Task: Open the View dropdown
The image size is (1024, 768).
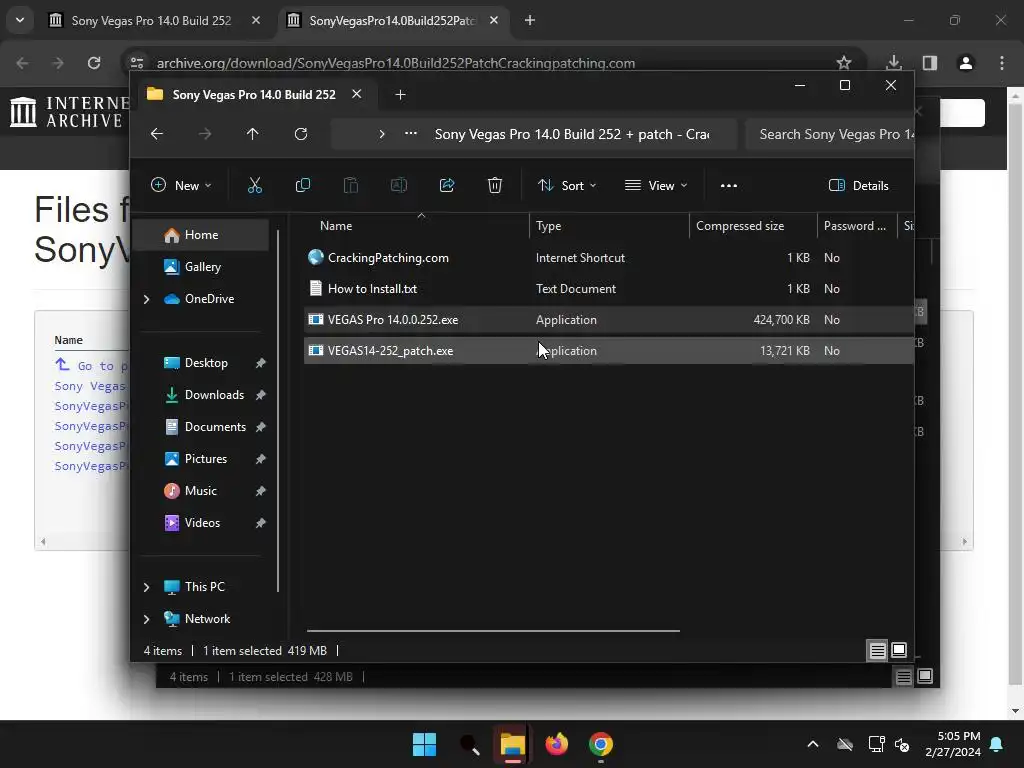Action: pos(656,185)
